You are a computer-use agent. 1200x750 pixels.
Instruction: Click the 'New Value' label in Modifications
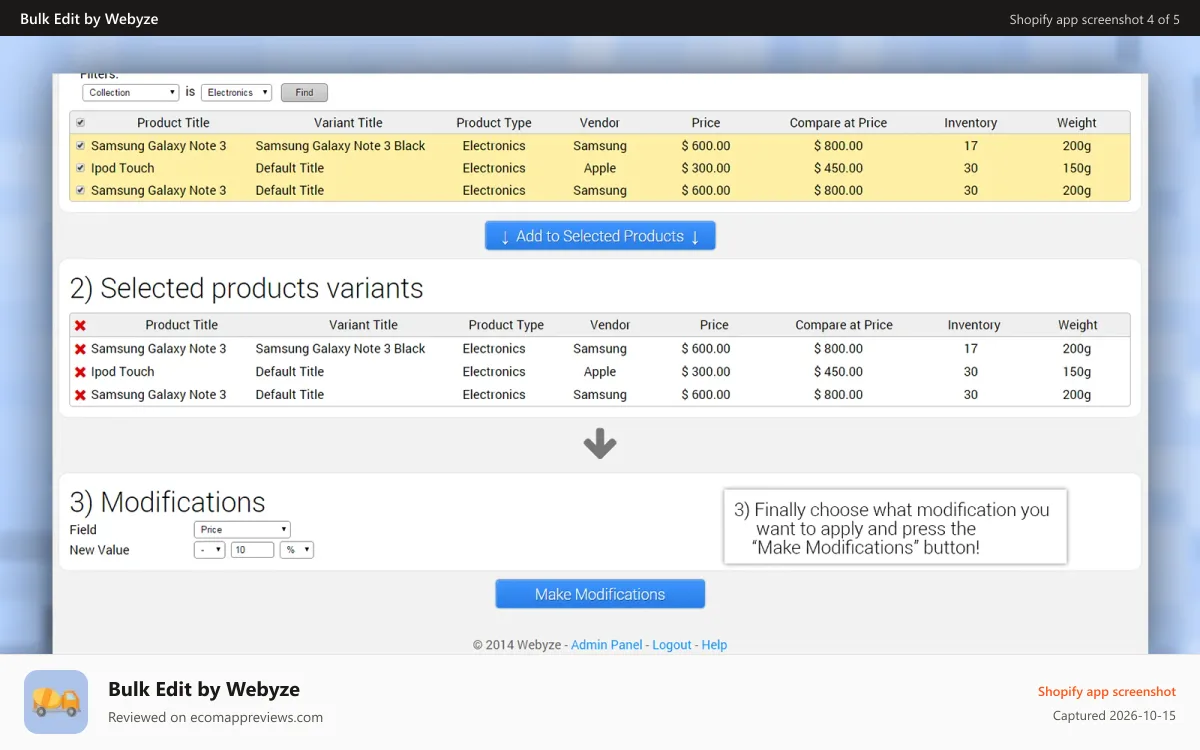[99, 550]
